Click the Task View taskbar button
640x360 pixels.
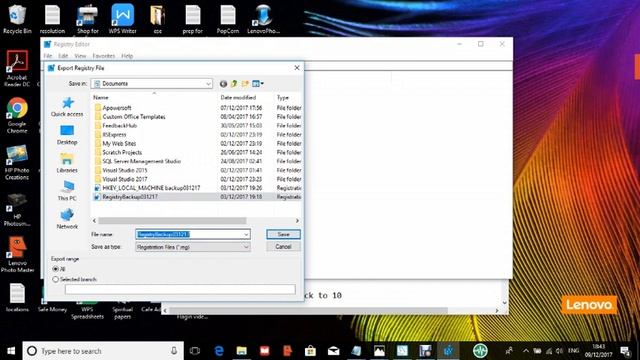click(195, 351)
